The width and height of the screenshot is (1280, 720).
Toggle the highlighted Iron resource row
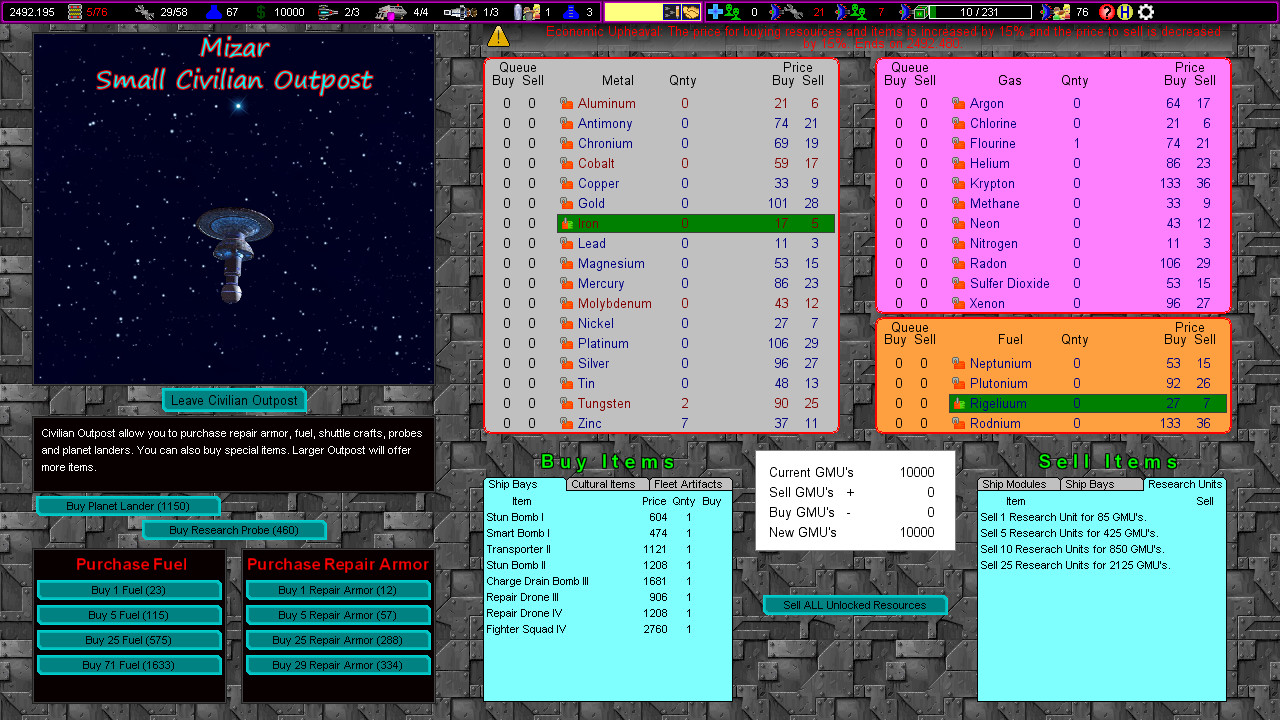coord(695,223)
